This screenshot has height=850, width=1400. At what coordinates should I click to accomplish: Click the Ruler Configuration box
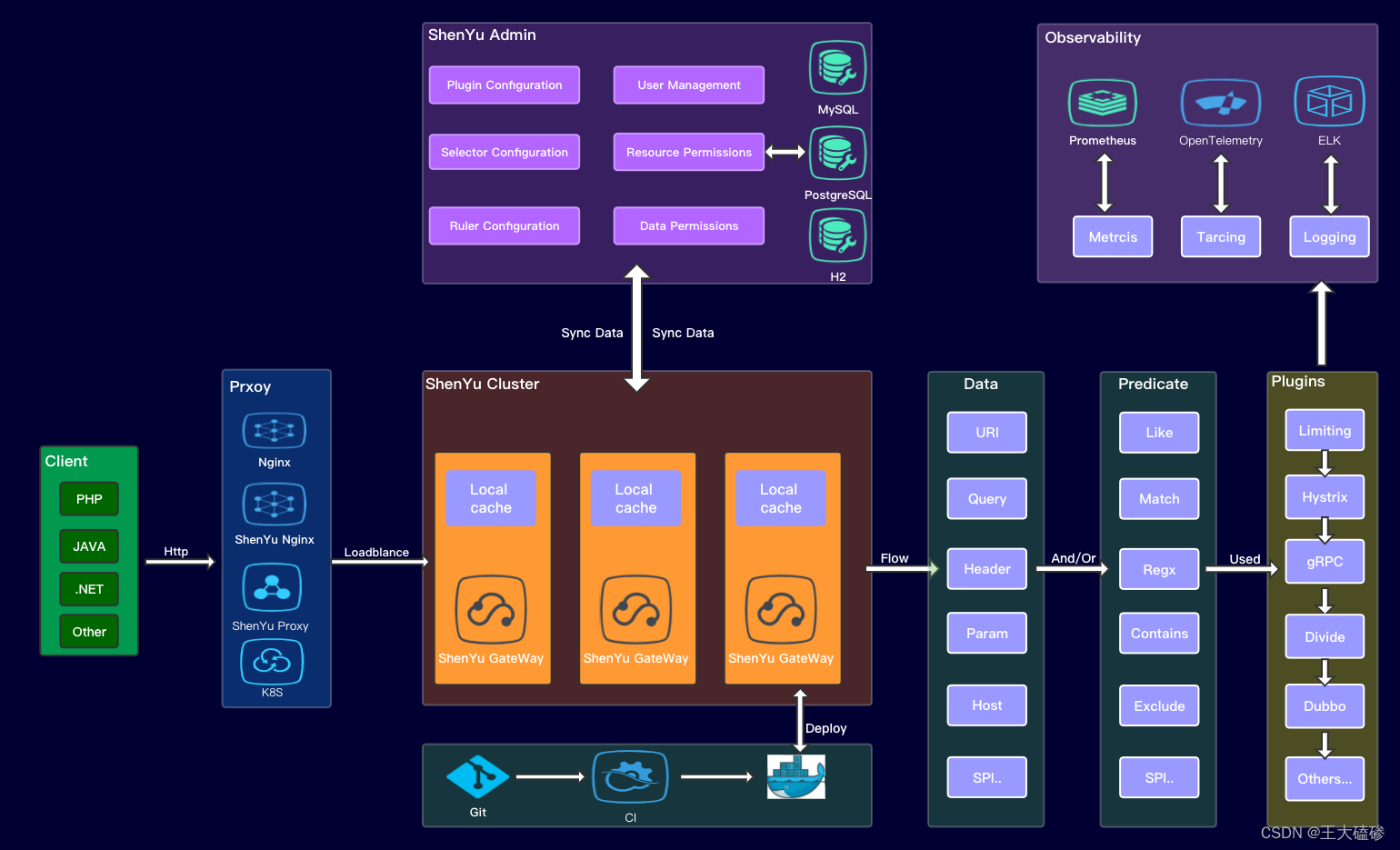click(505, 225)
